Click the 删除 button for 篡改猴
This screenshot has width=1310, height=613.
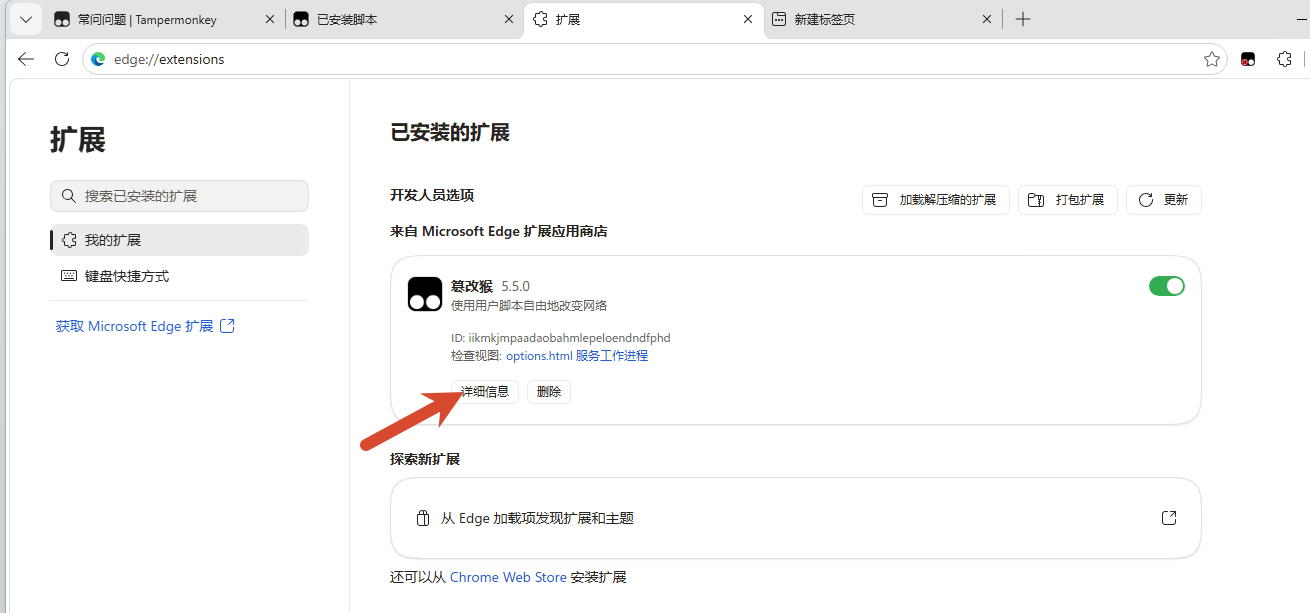pyautogui.click(x=549, y=392)
